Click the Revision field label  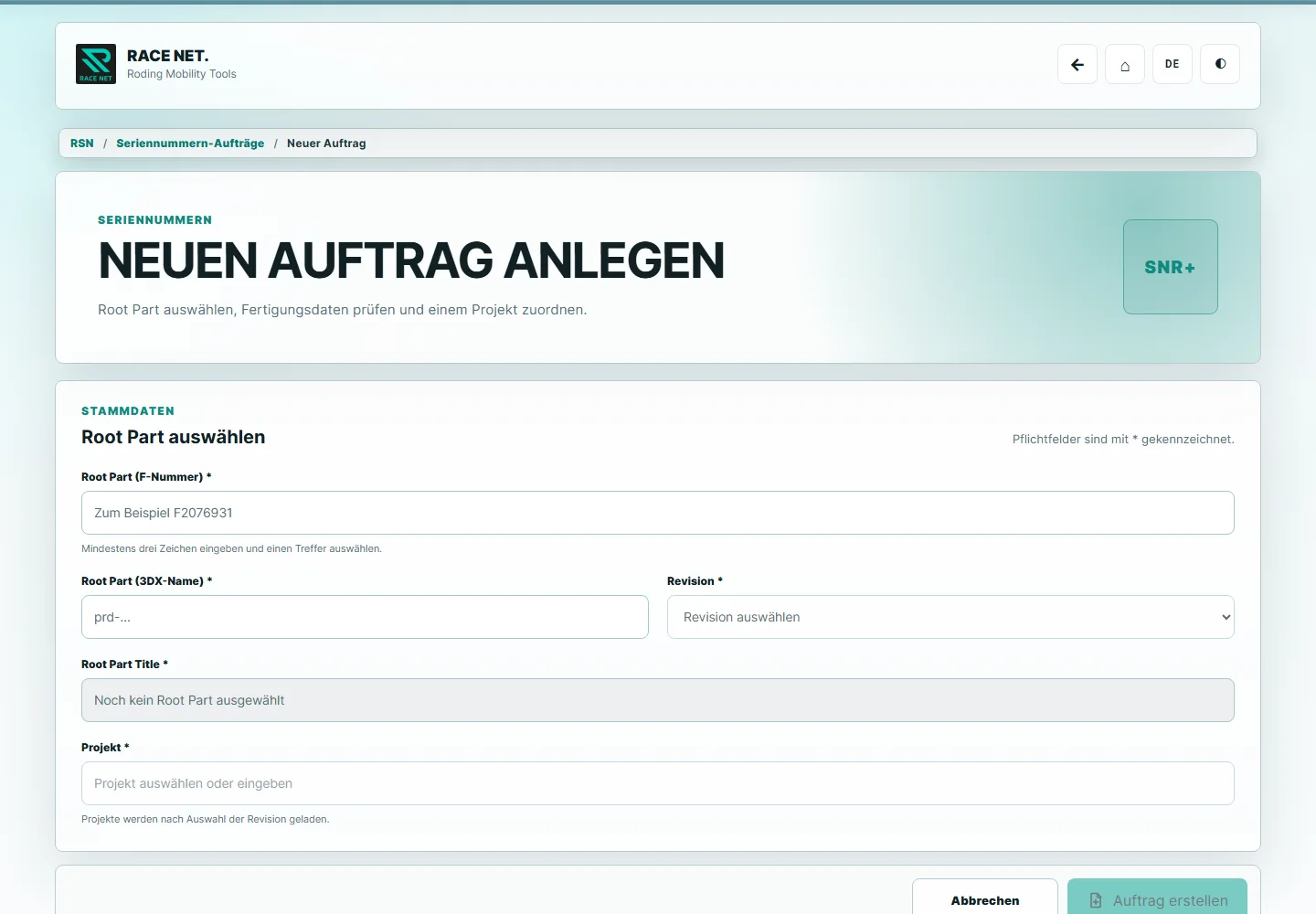click(695, 581)
